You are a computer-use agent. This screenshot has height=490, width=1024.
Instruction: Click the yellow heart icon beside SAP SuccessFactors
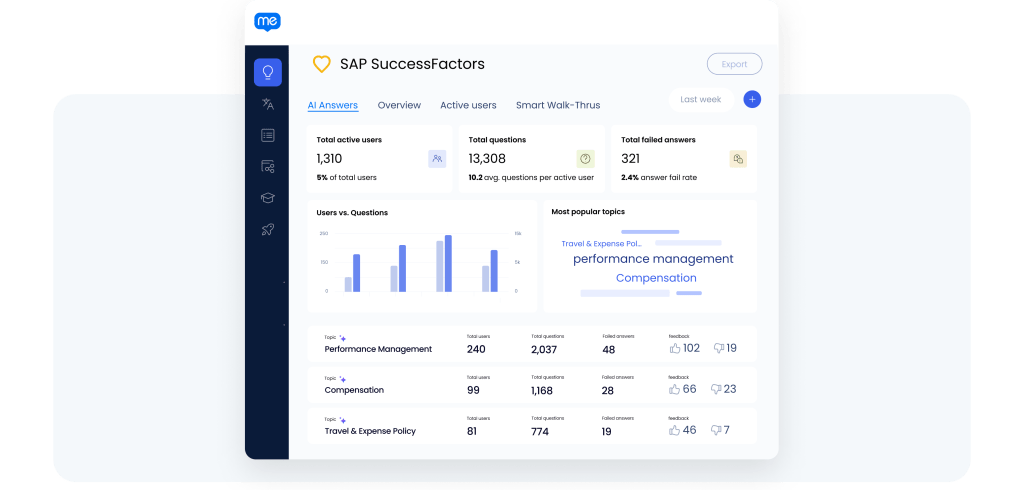click(321, 64)
